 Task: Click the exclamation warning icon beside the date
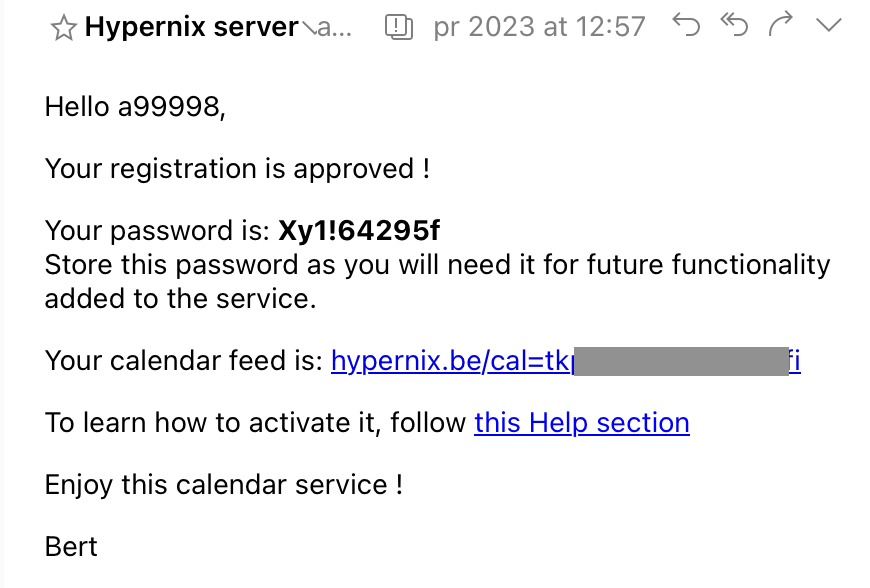399,27
